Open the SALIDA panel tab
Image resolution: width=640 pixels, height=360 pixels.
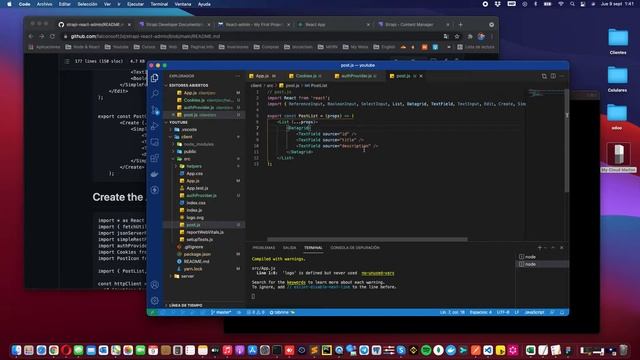click(x=289, y=248)
